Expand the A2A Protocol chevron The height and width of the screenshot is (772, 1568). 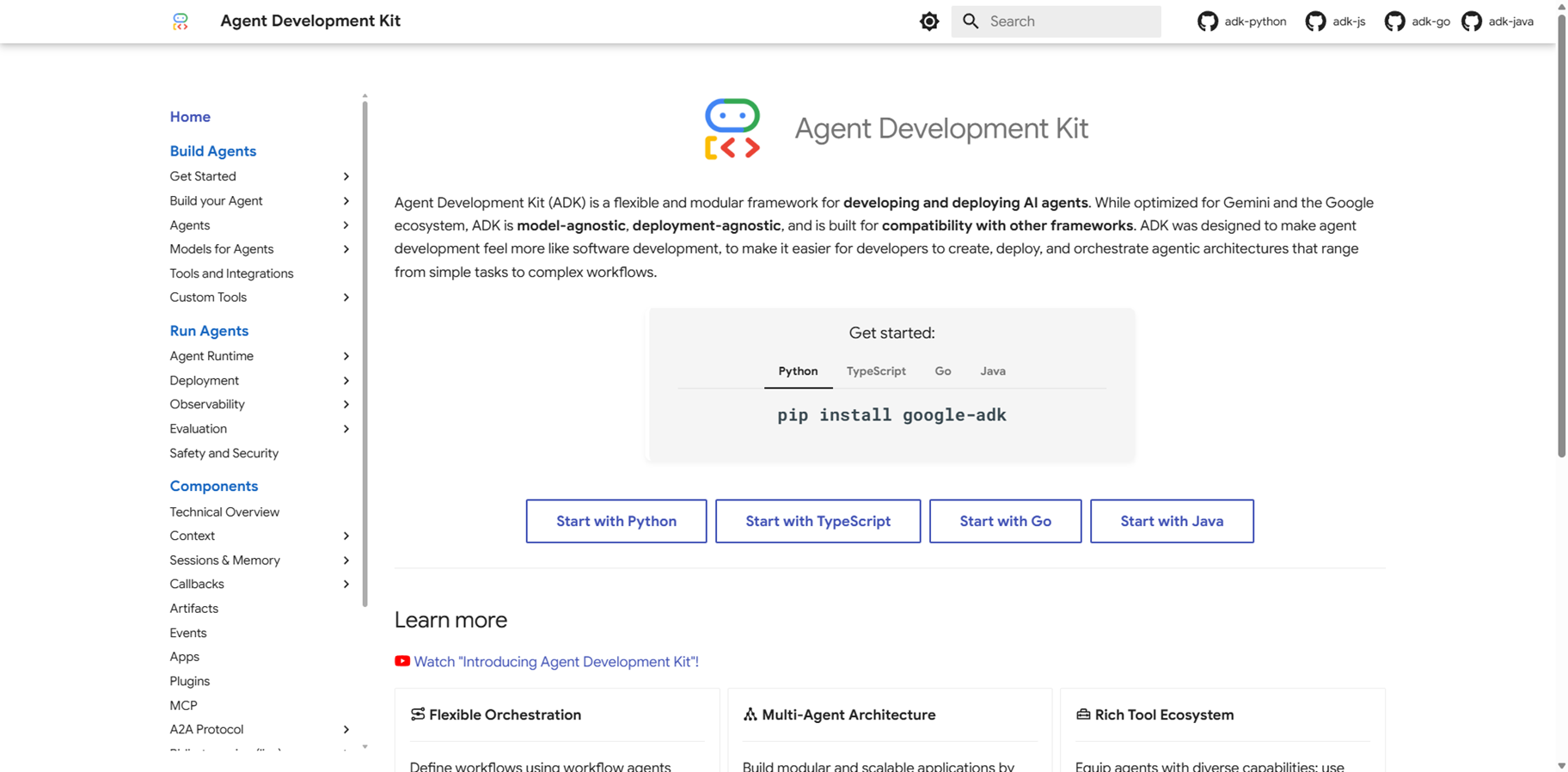click(346, 729)
